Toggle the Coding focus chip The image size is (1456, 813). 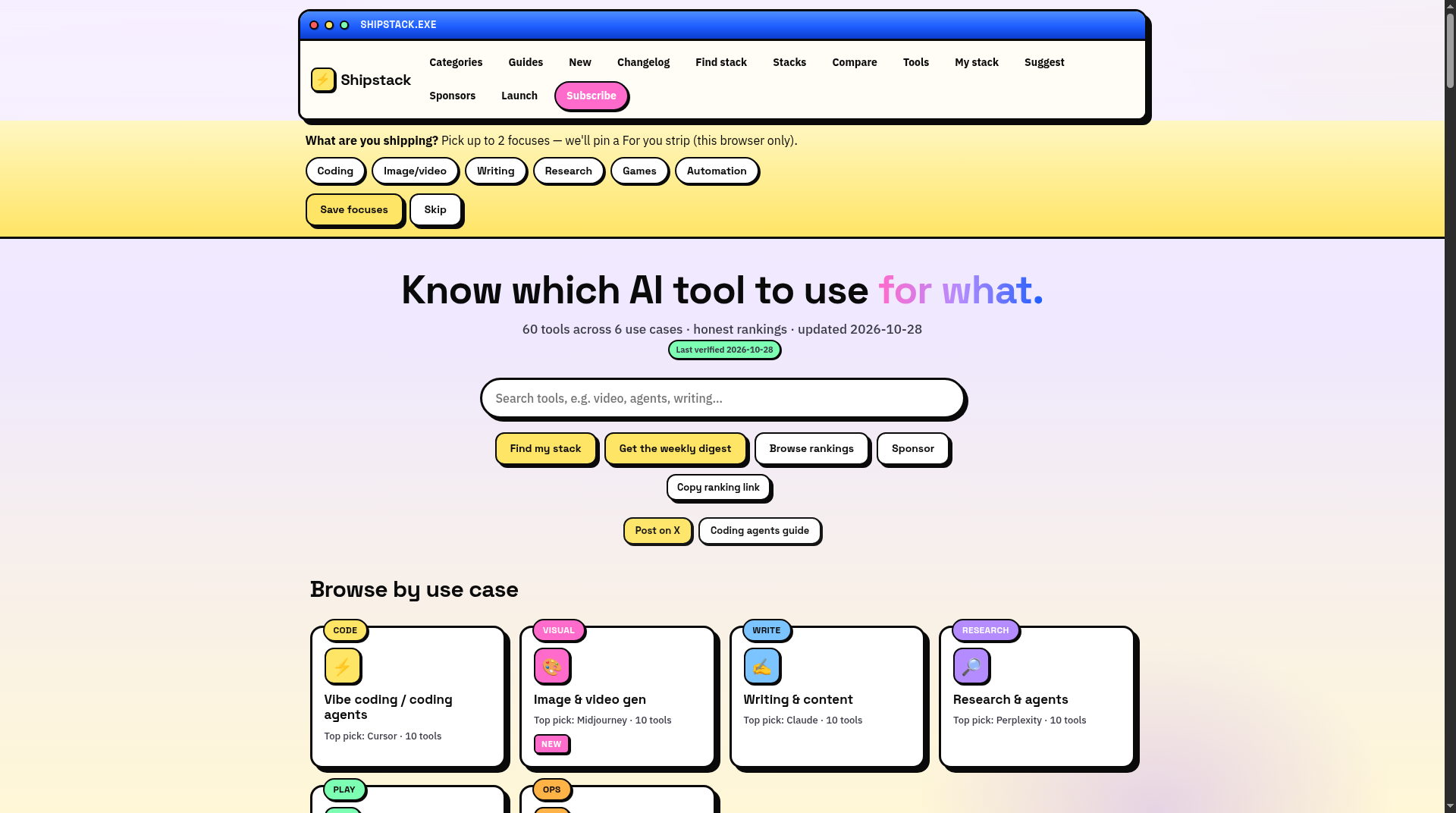pos(335,171)
